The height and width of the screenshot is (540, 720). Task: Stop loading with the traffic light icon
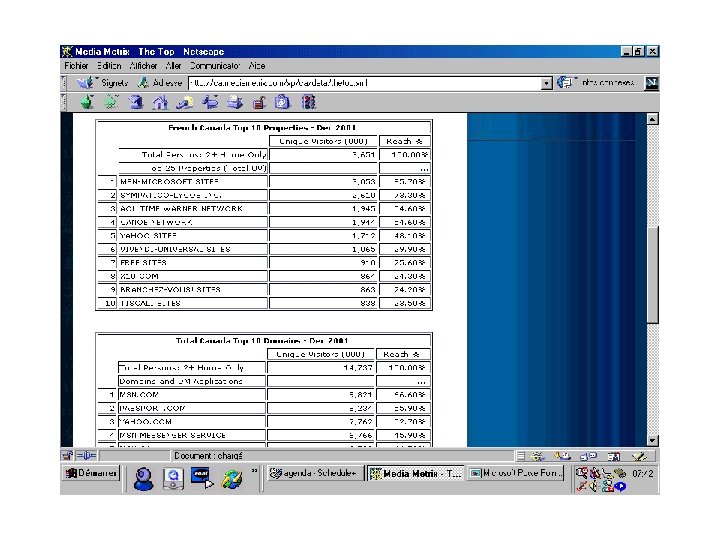(309, 102)
